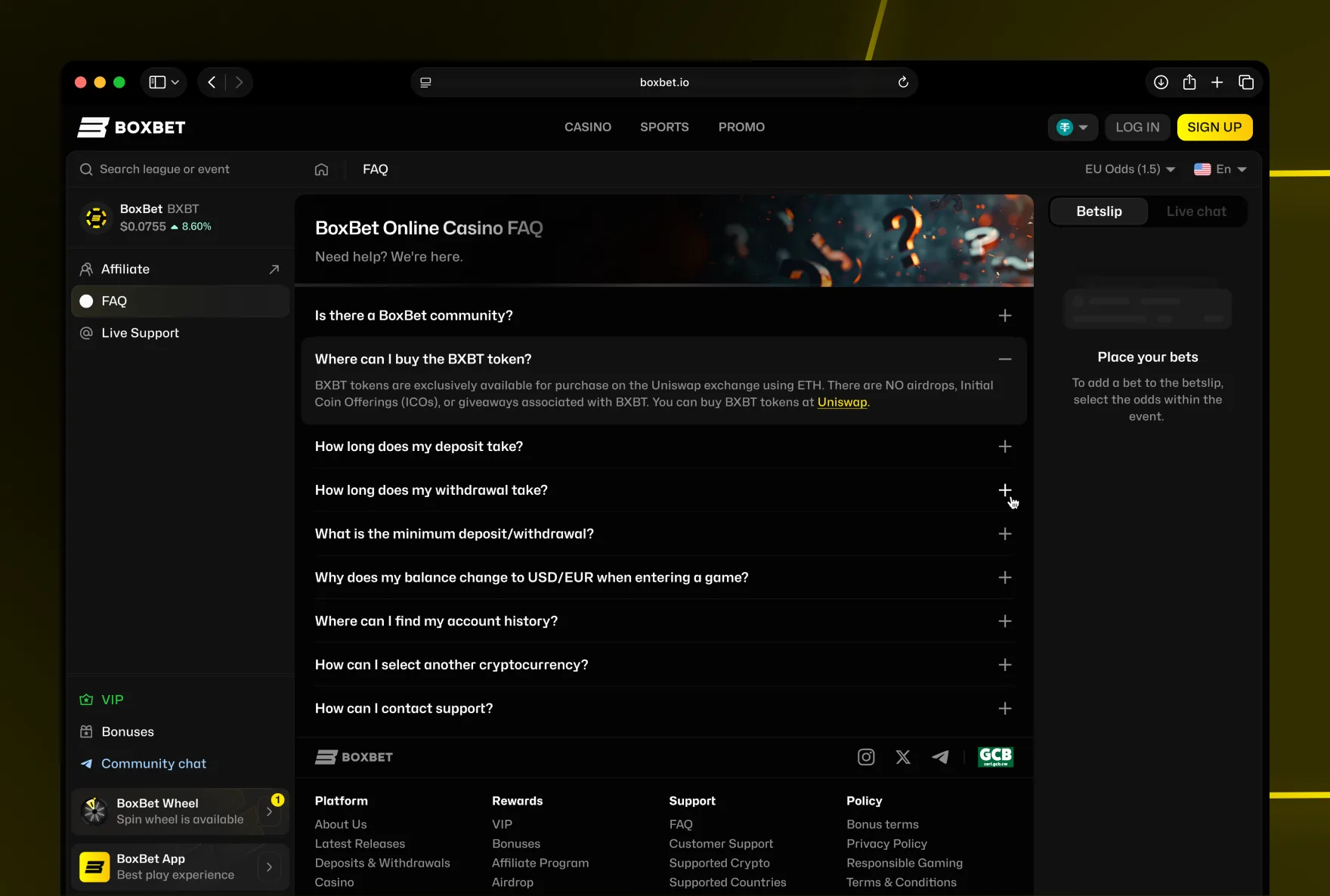
Task: Click the SIGN UP button
Action: pyautogui.click(x=1214, y=127)
